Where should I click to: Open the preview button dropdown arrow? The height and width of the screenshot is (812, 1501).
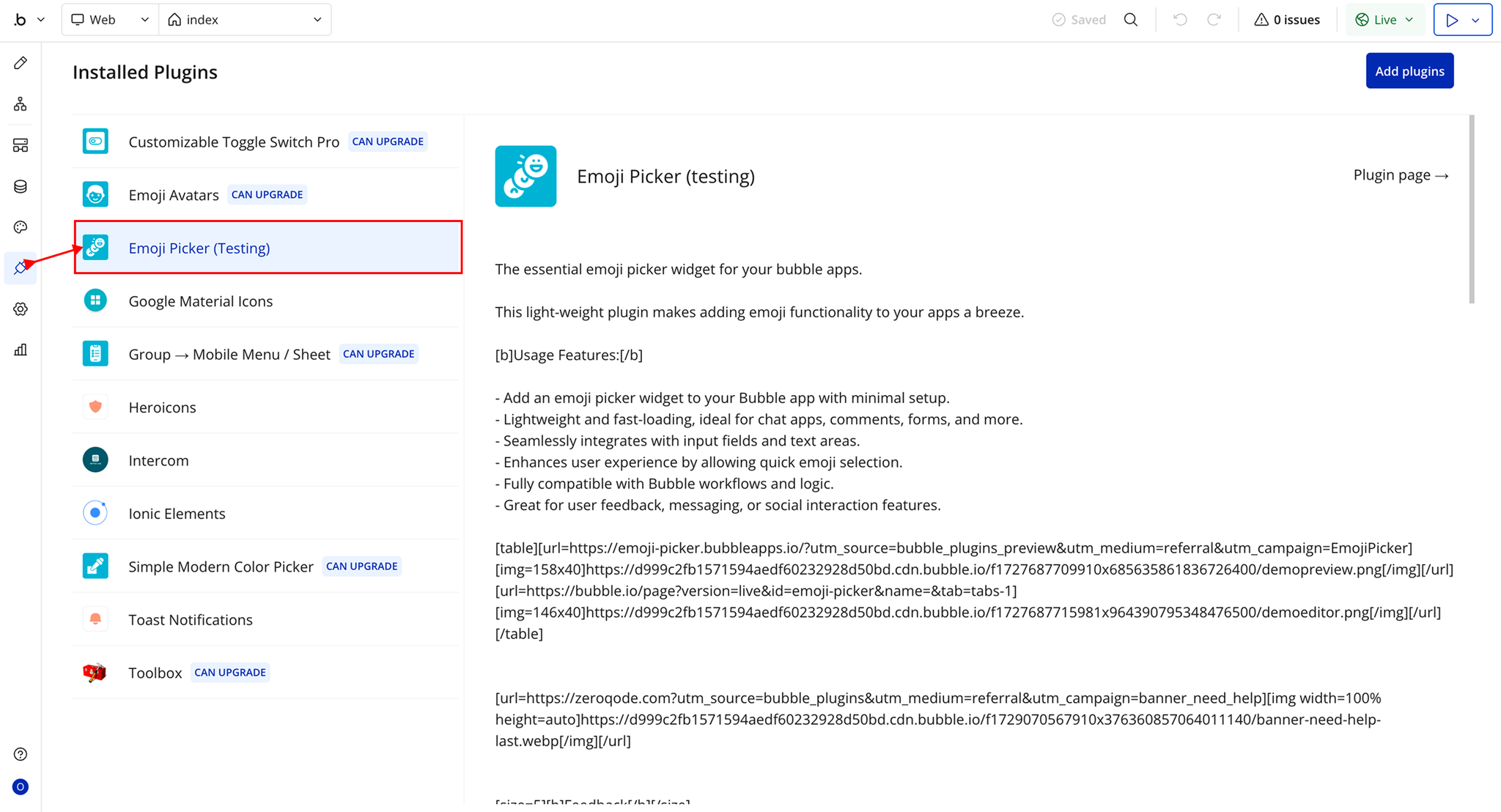1476,20
